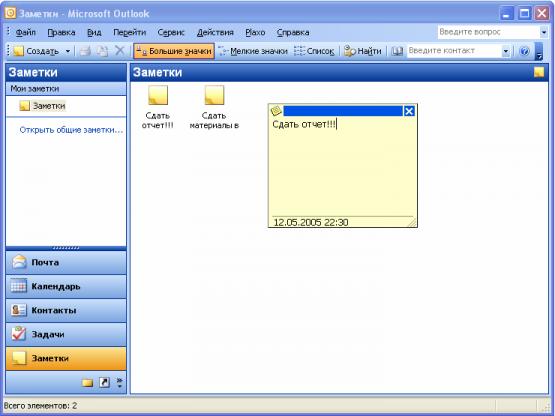Select the Сдать материалы в note icon
555x416 pixels.
(214, 107)
